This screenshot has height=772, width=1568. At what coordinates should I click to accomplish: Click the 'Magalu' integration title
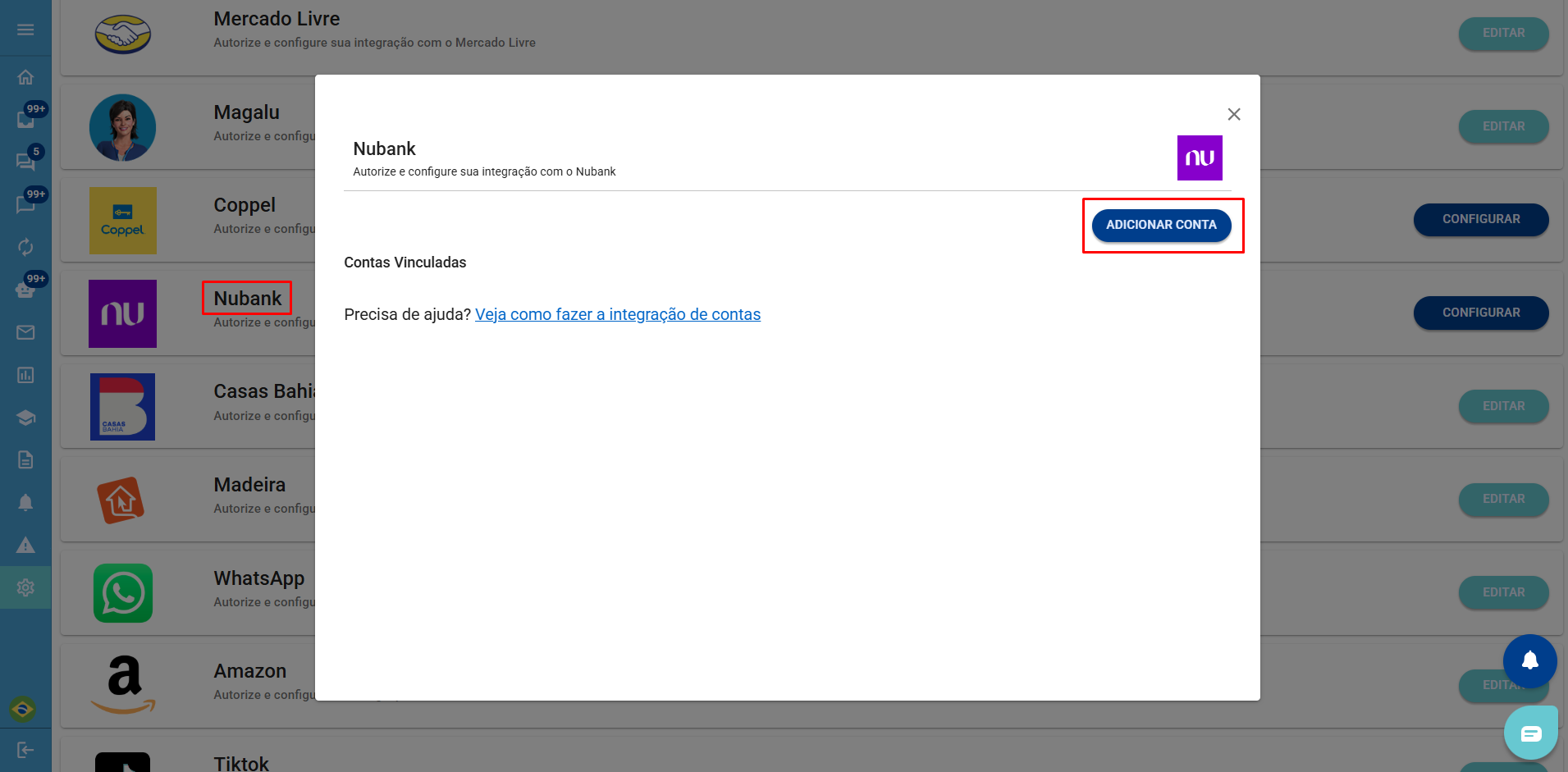246,112
